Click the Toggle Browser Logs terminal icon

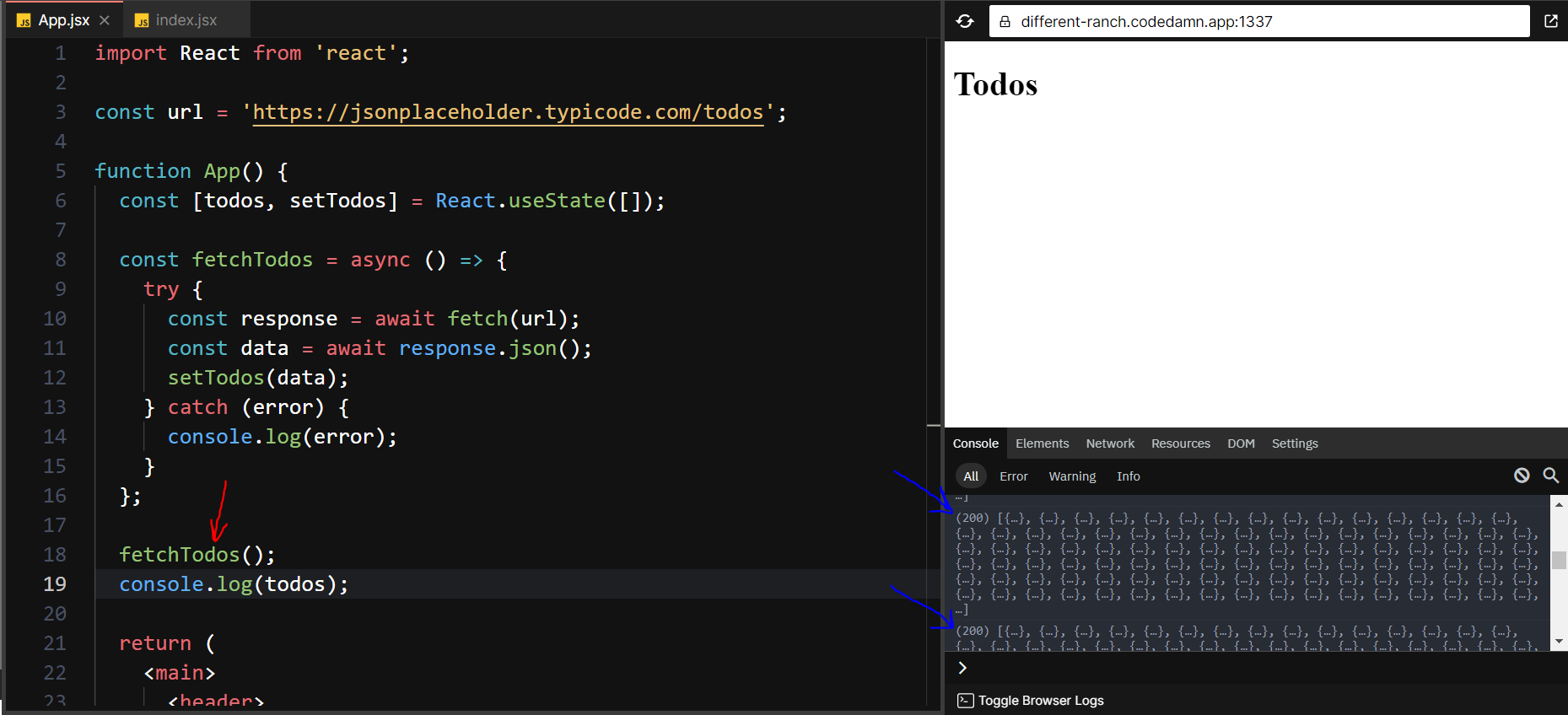pos(966,701)
